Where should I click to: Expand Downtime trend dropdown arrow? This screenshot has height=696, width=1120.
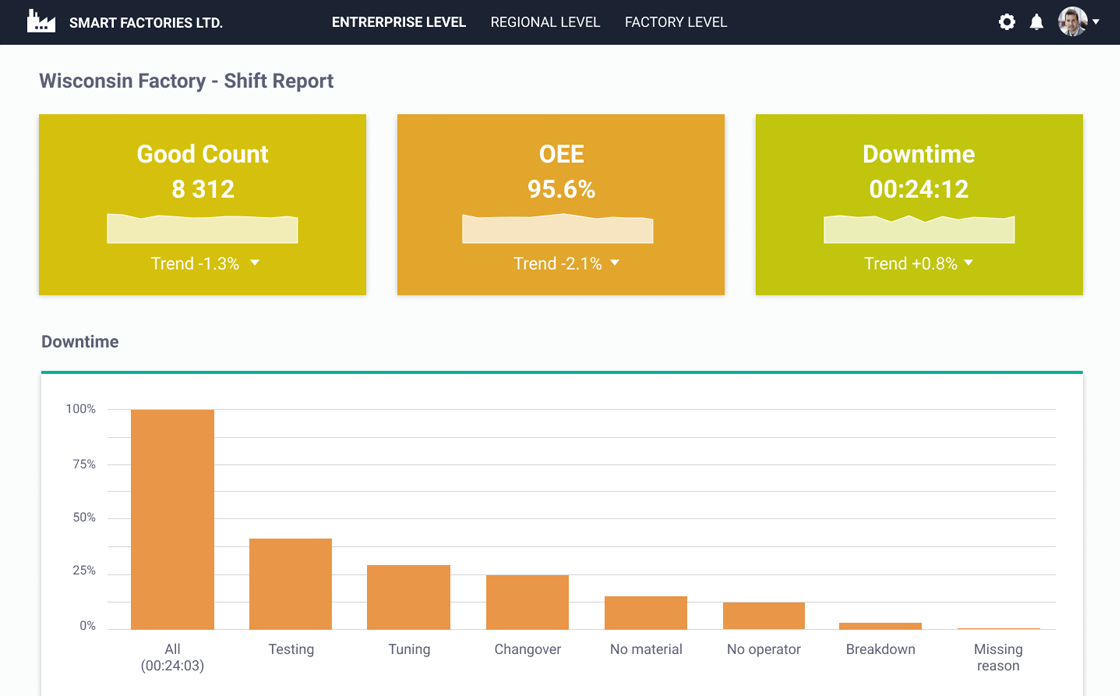click(x=969, y=263)
